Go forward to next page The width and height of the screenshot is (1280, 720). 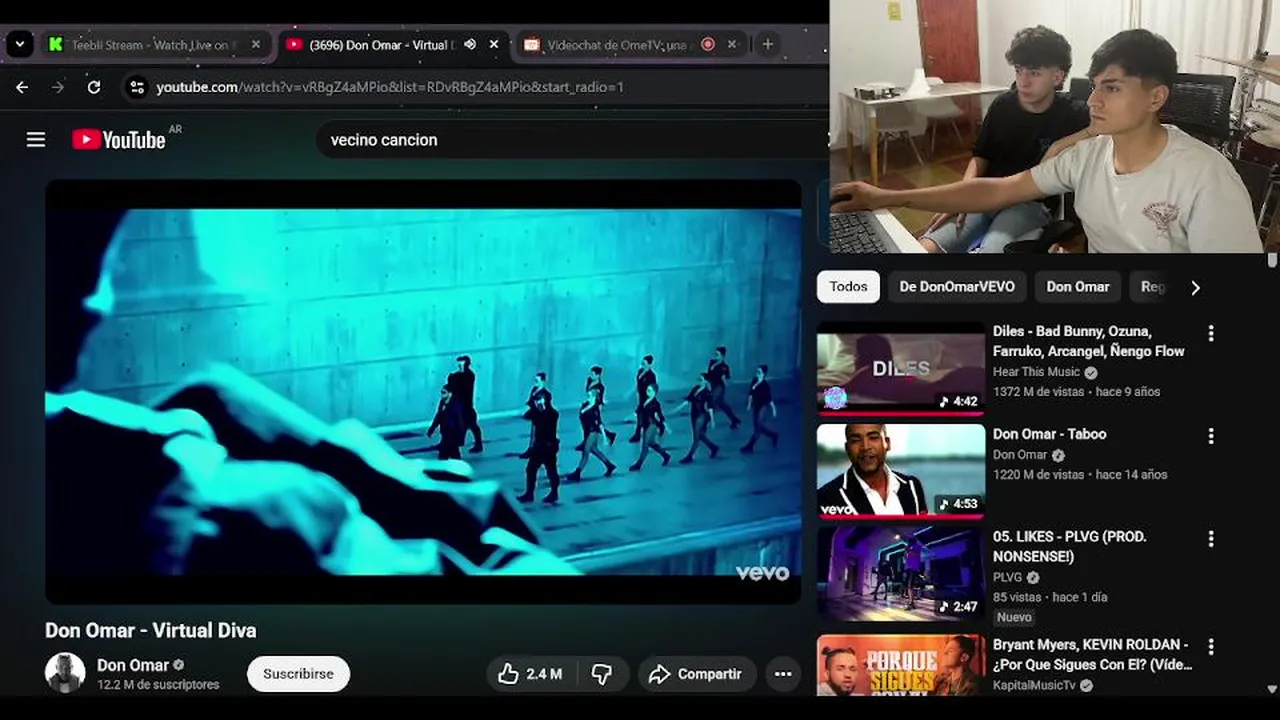[x=58, y=87]
